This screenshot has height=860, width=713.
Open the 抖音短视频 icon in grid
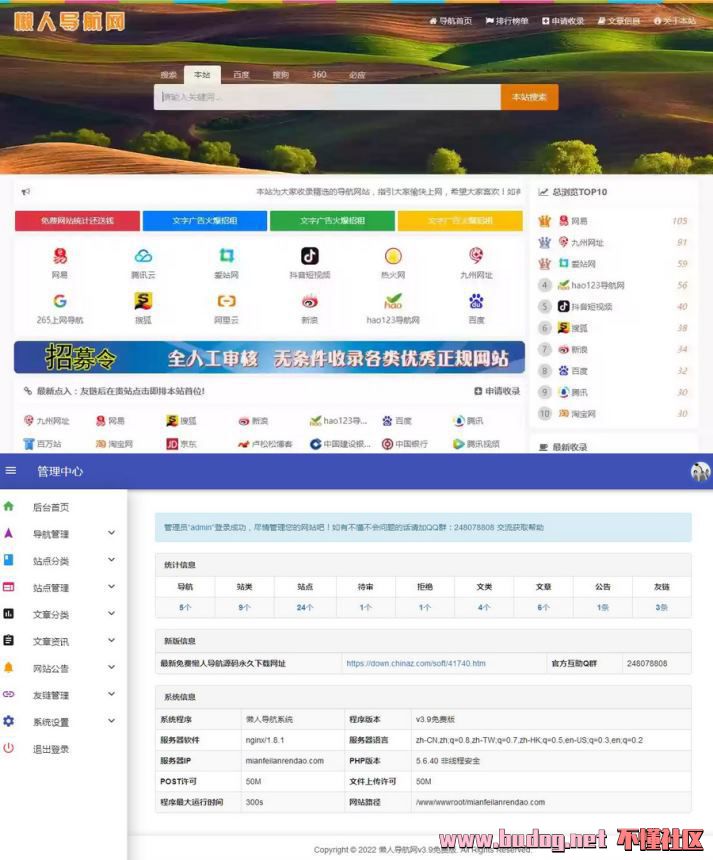click(310, 256)
